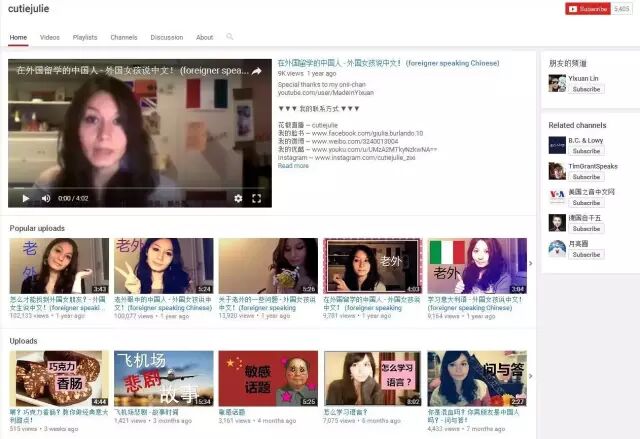Image resolution: width=640 pixels, height=439 pixels.
Task: Play the featured video
Action: click(25, 198)
